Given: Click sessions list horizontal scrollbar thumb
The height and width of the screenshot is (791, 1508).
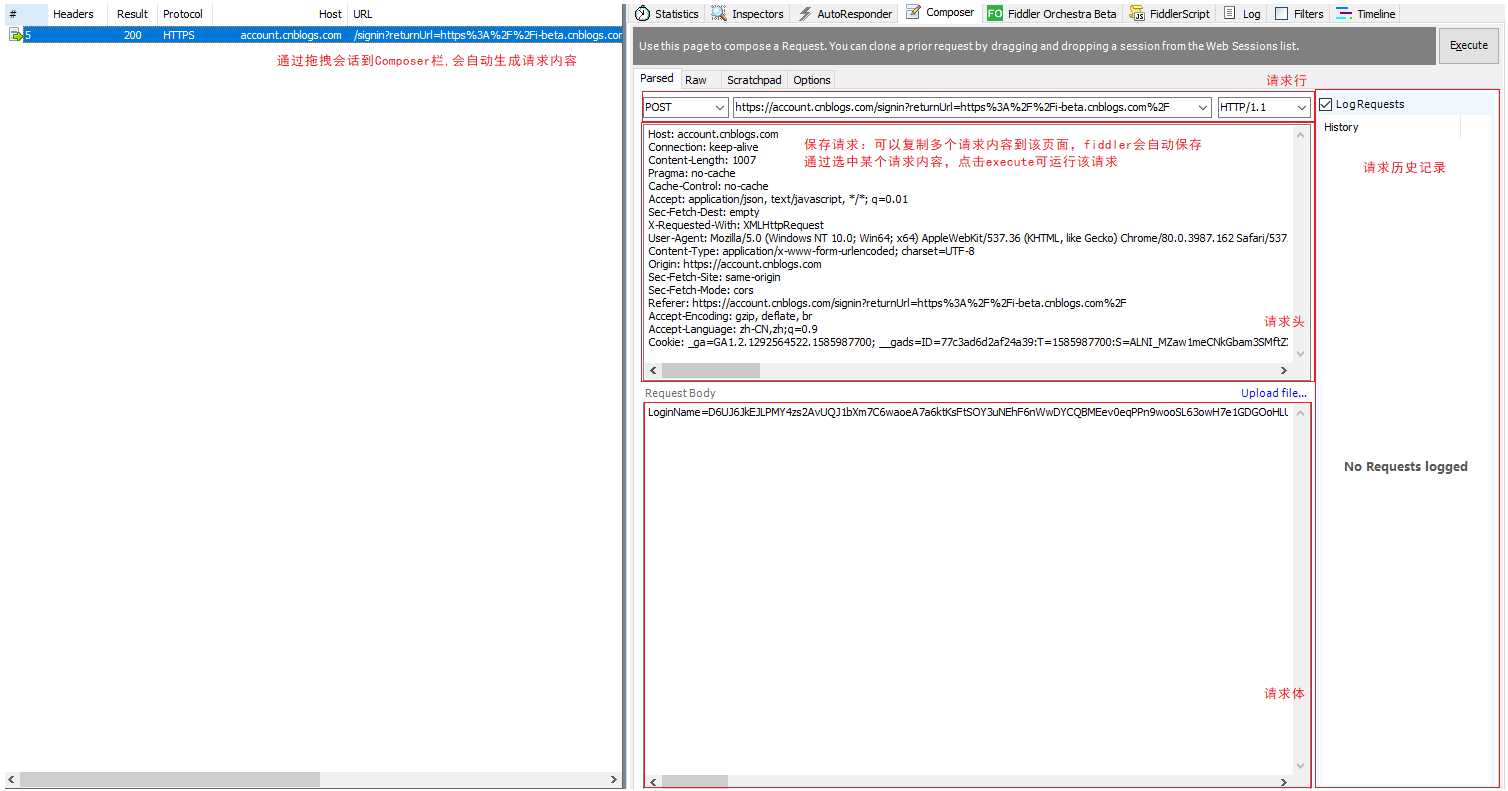Looking at the screenshot, I should click(x=169, y=779).
